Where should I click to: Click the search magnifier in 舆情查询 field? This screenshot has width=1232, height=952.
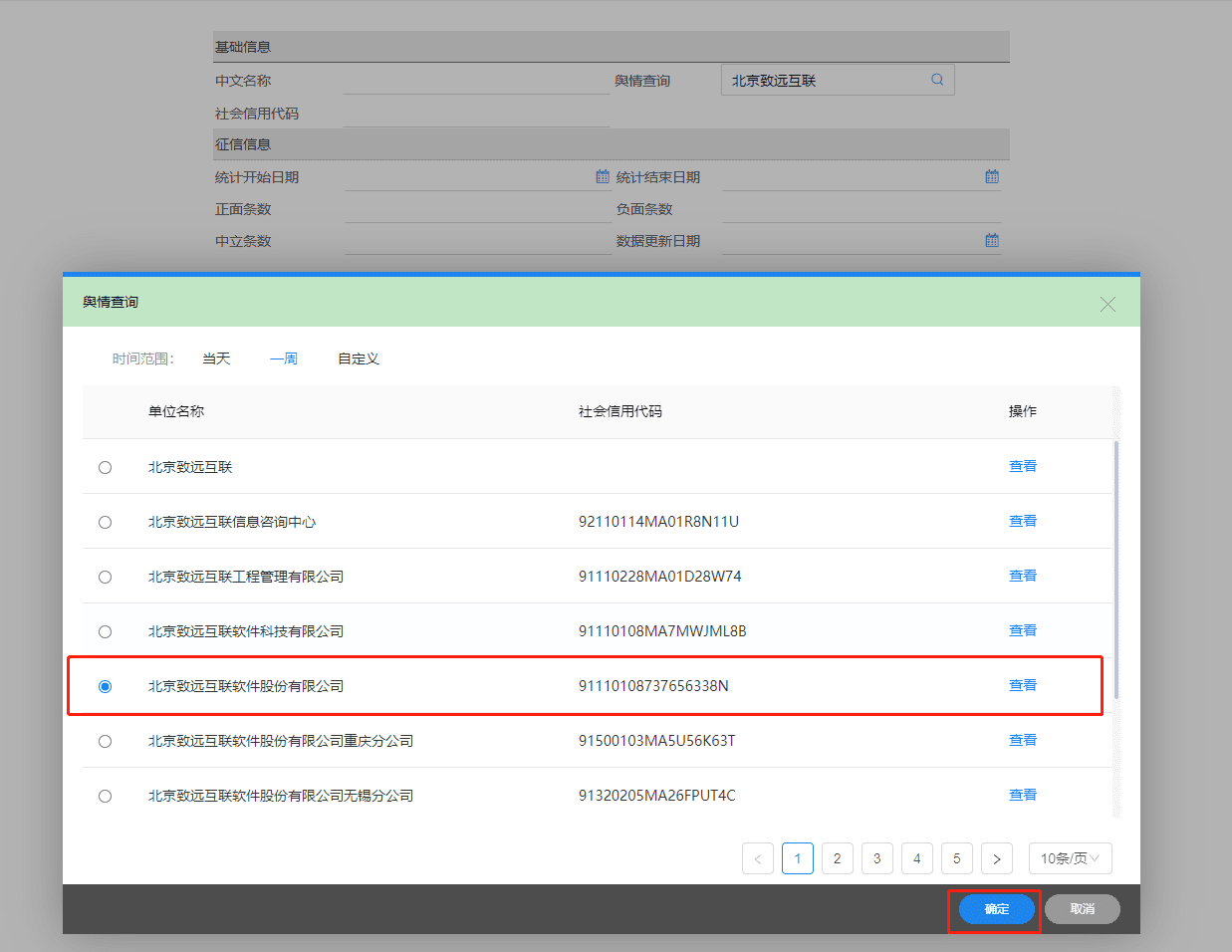point(937,80)
